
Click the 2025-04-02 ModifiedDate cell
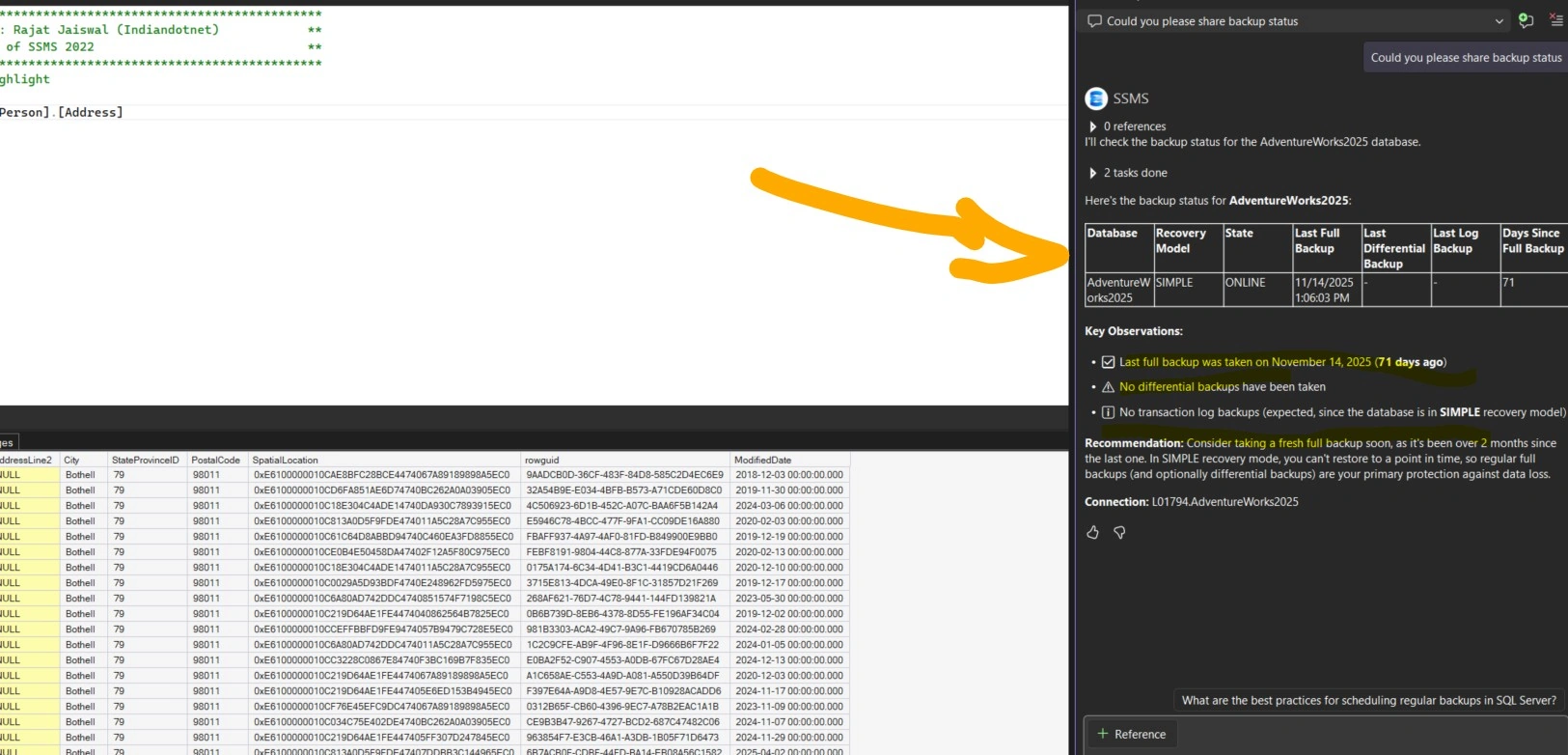point(789,751)
